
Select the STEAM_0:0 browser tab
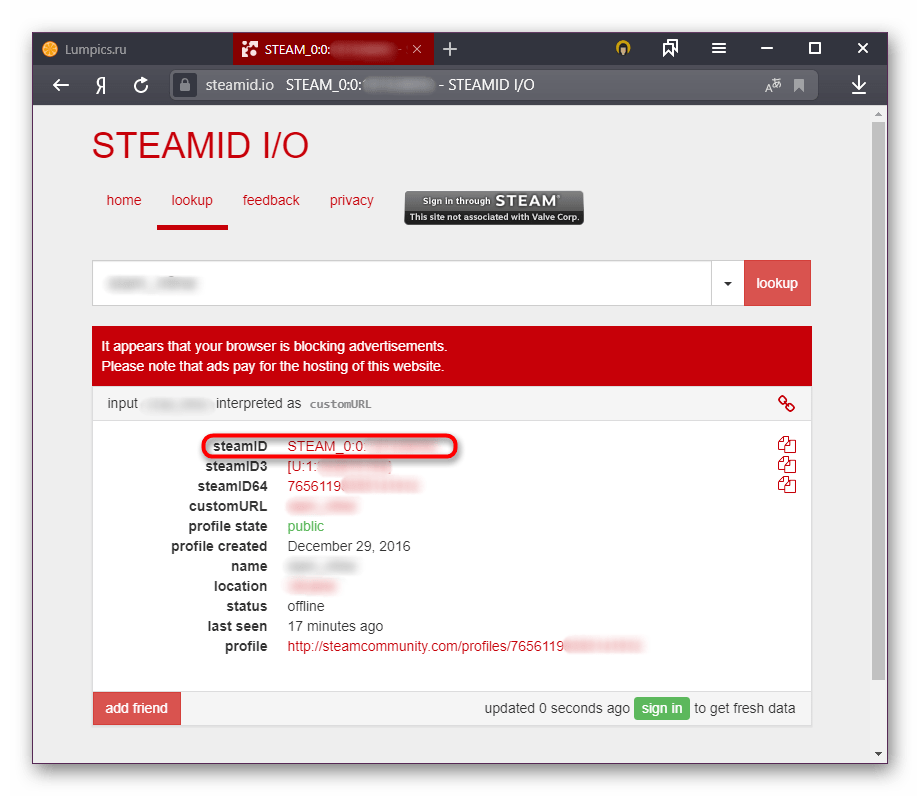tap(333, 49)
